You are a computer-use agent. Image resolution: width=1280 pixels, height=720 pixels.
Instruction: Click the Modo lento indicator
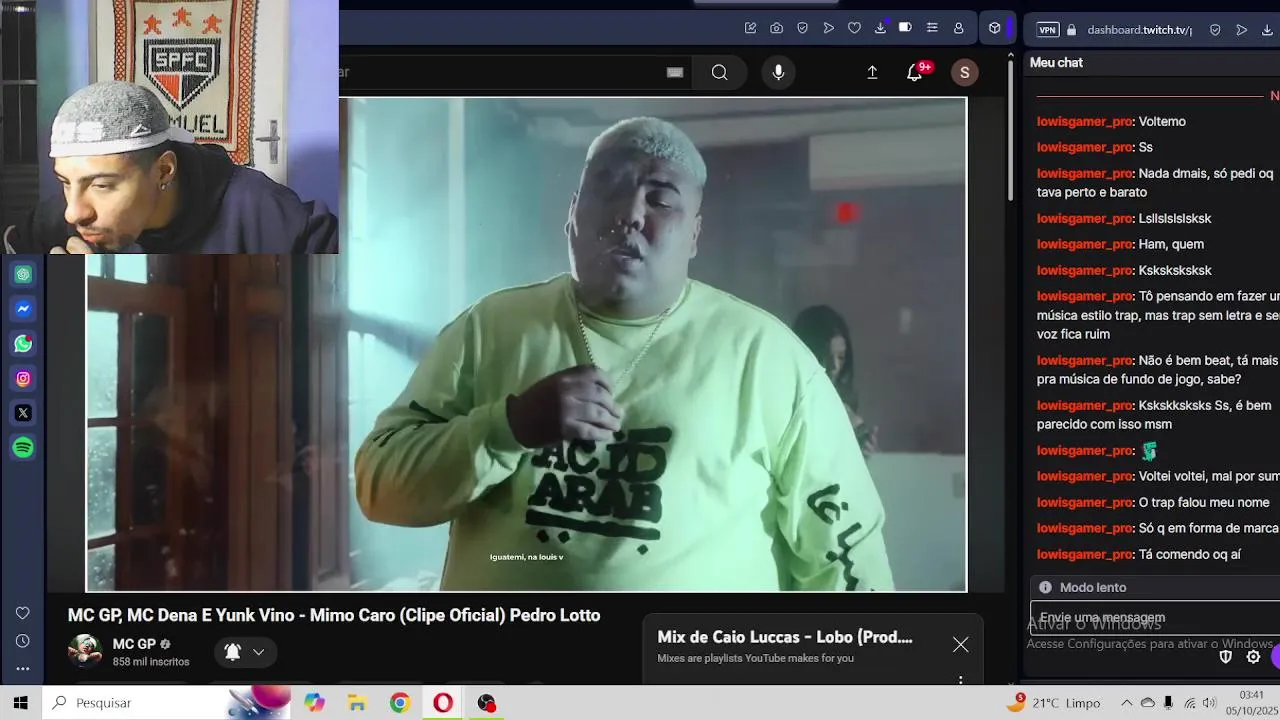point(1083,587)
